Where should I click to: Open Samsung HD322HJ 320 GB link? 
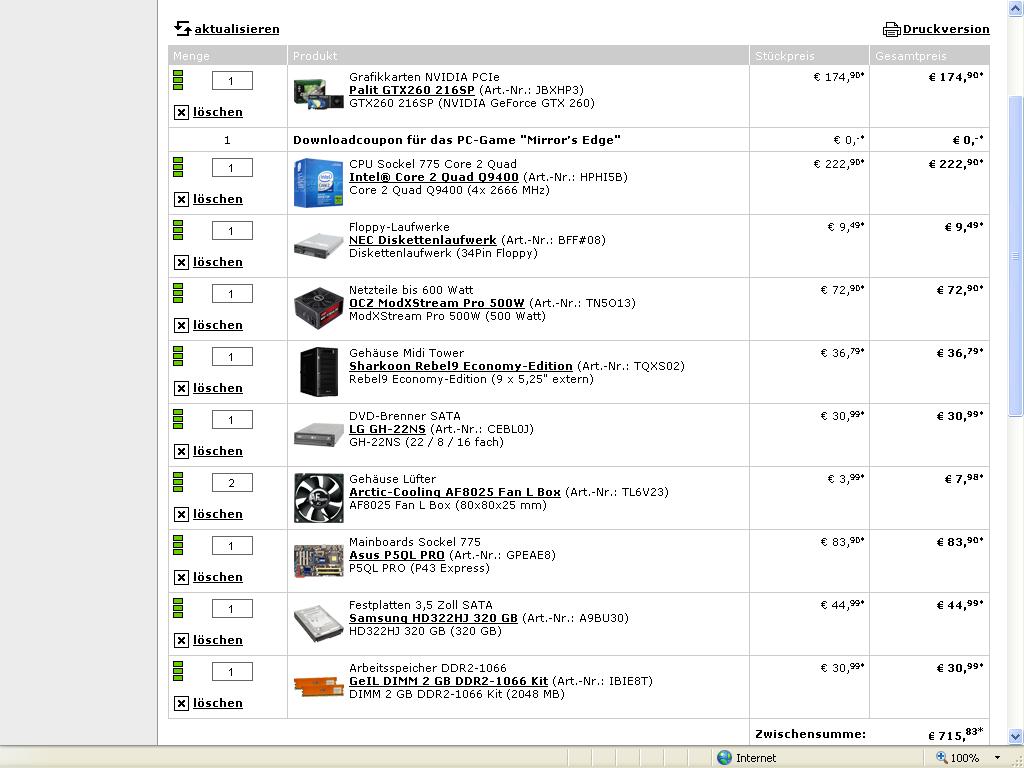tap(433, 618)
